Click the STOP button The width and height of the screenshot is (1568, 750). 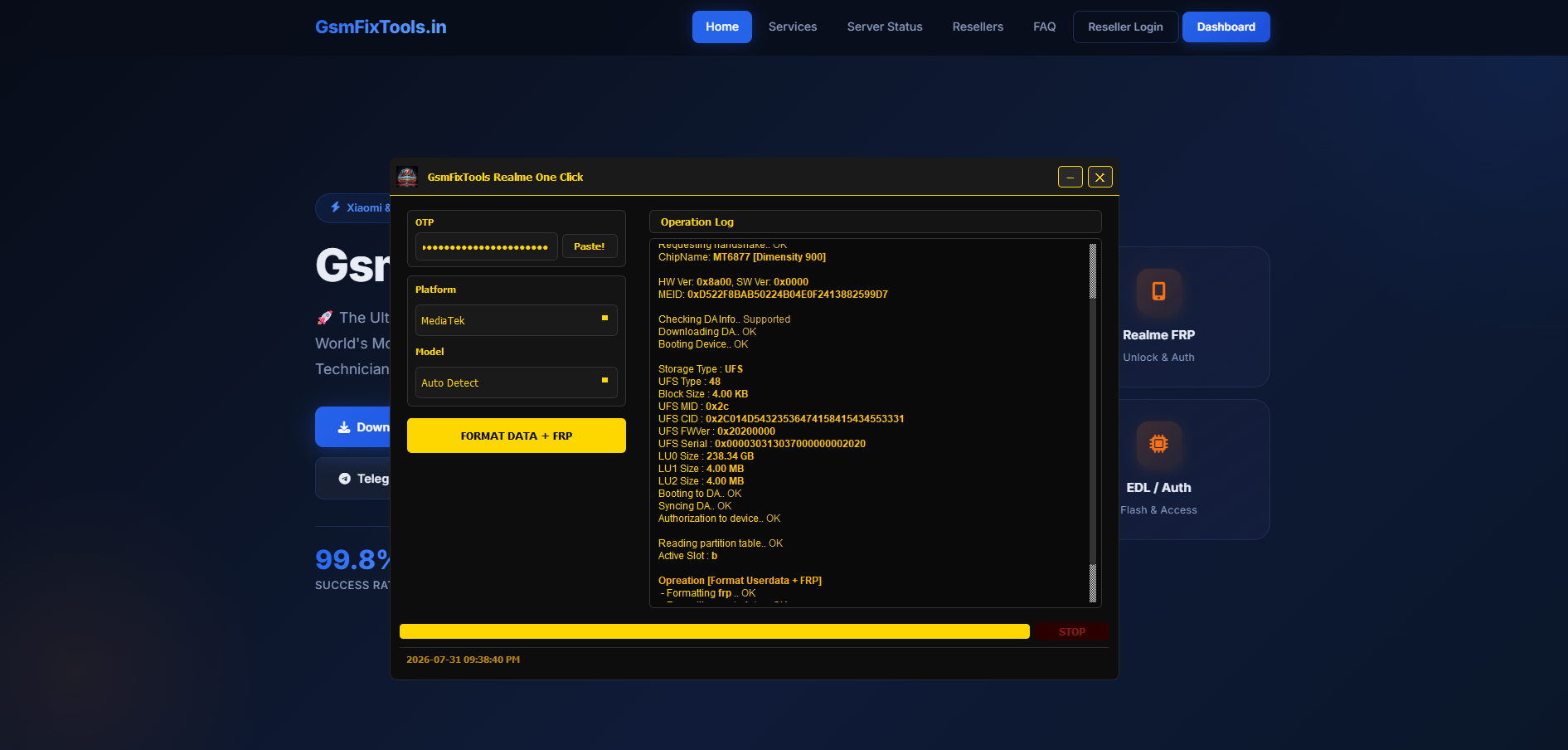(x=1071, y=631)
